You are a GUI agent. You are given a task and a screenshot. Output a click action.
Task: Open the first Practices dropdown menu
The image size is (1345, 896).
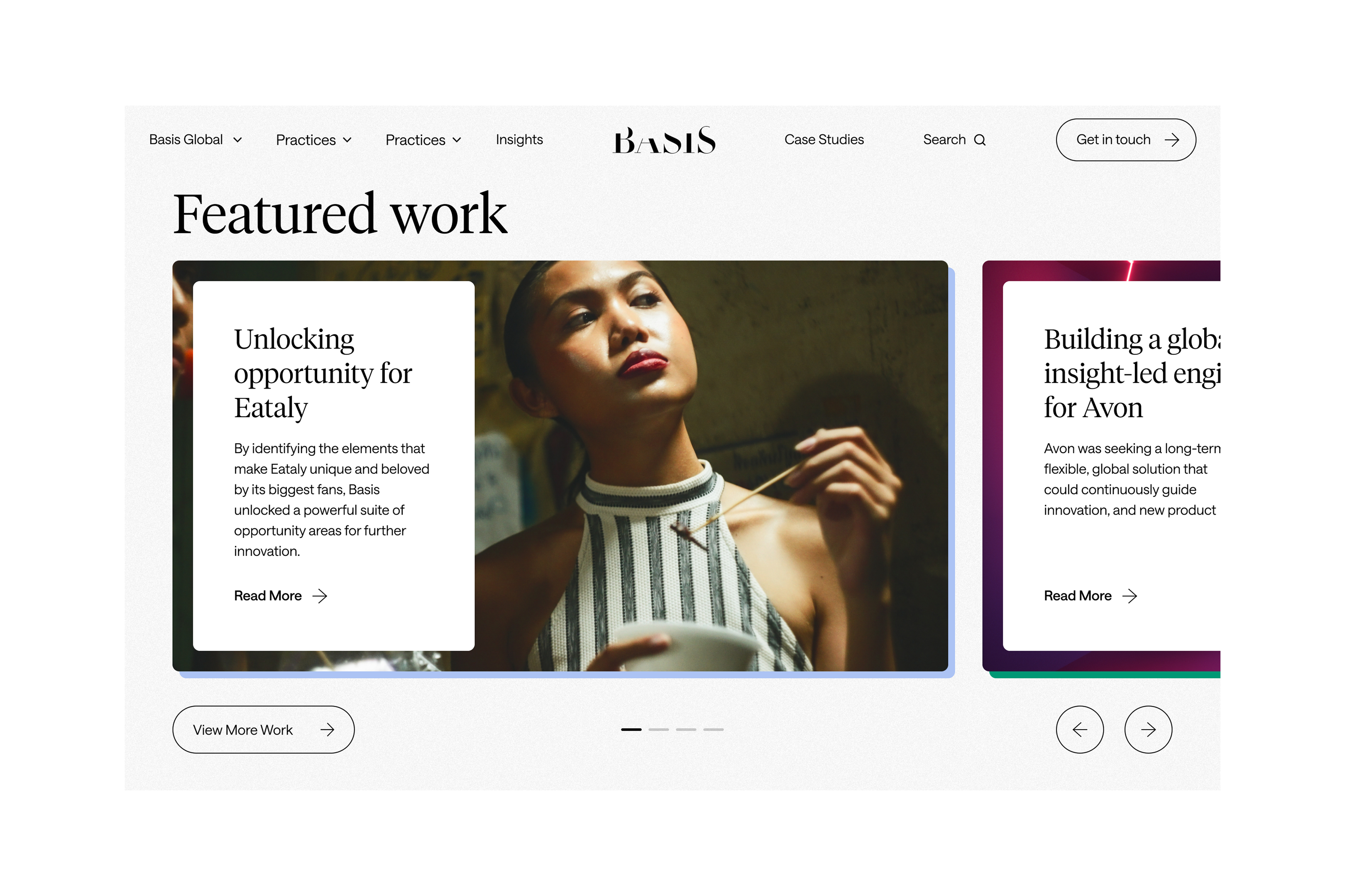[313, 140]
